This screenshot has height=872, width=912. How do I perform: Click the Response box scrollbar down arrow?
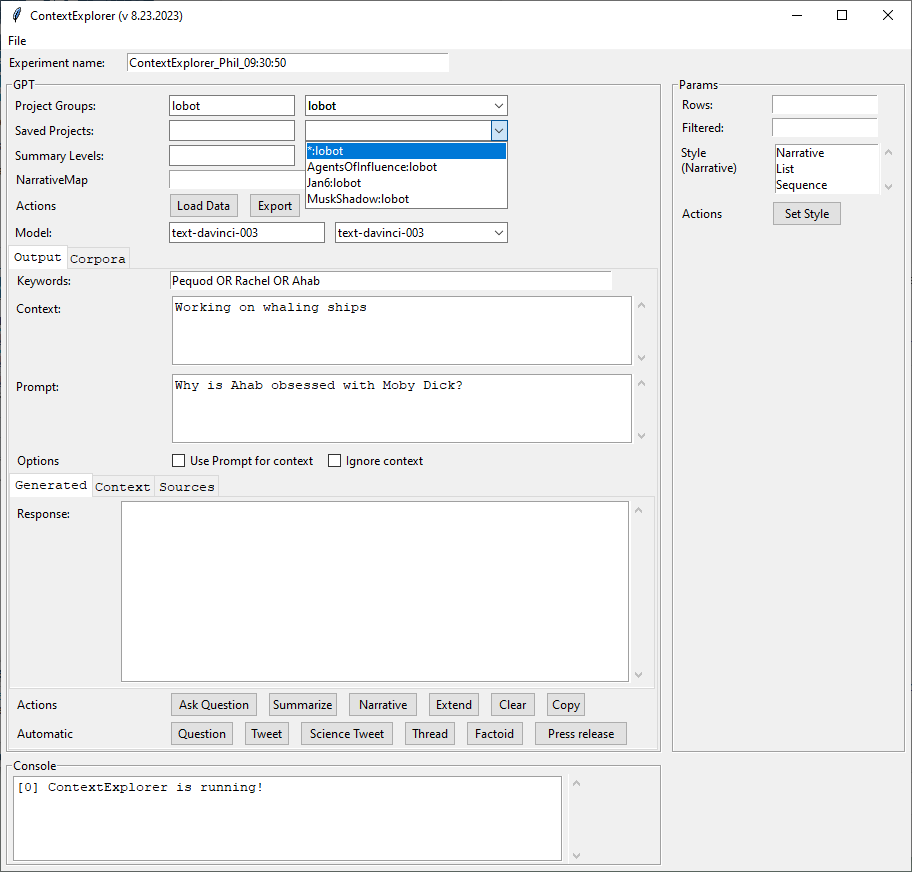(x=640, y=674)
